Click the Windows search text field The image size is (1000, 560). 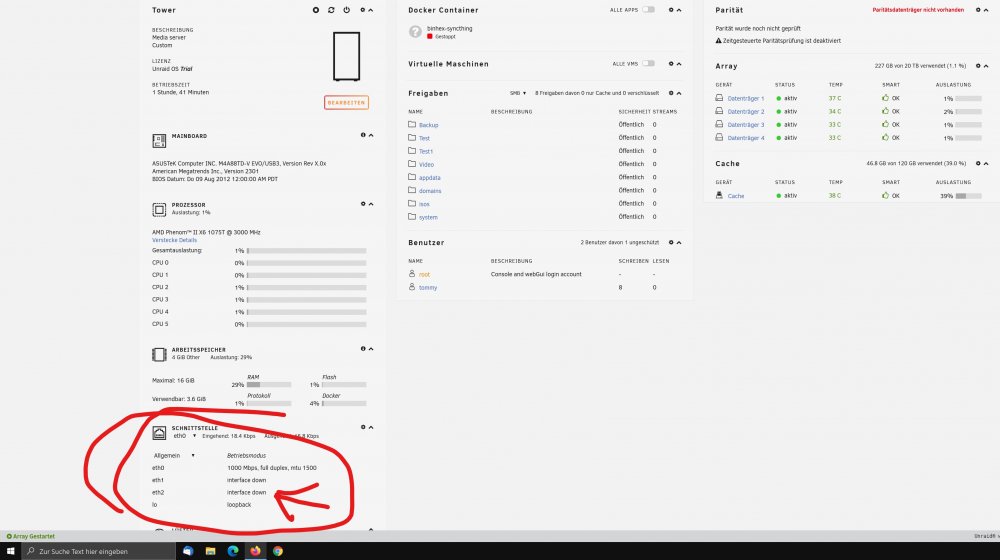tap(99, 551)
